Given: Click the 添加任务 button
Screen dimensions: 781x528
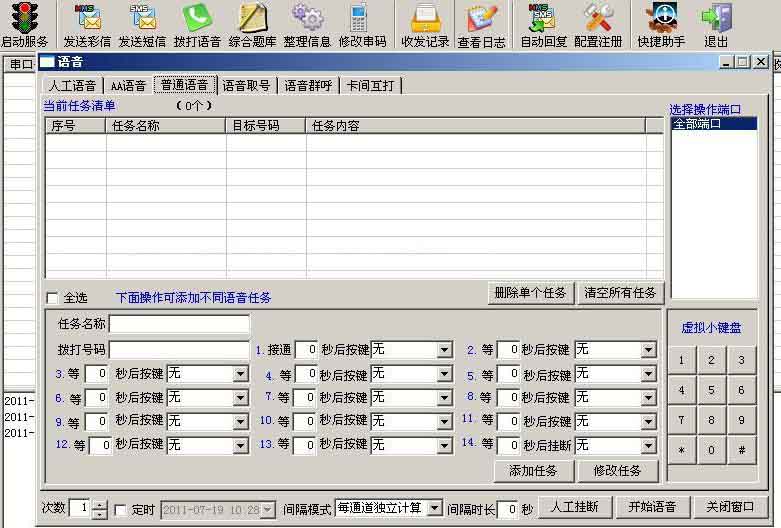Looking at the screenshot, I should point(533,471).
